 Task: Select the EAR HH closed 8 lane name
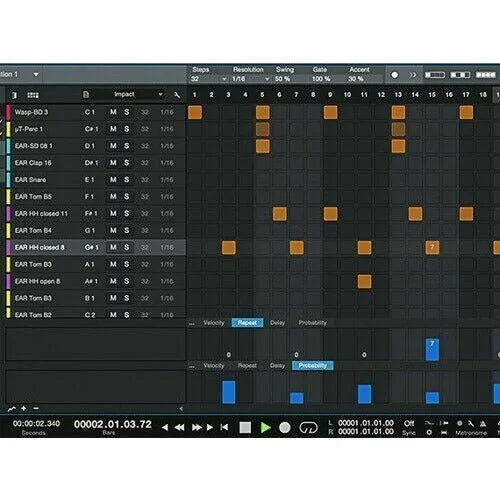pyautogui.click(x=39, y=247)
